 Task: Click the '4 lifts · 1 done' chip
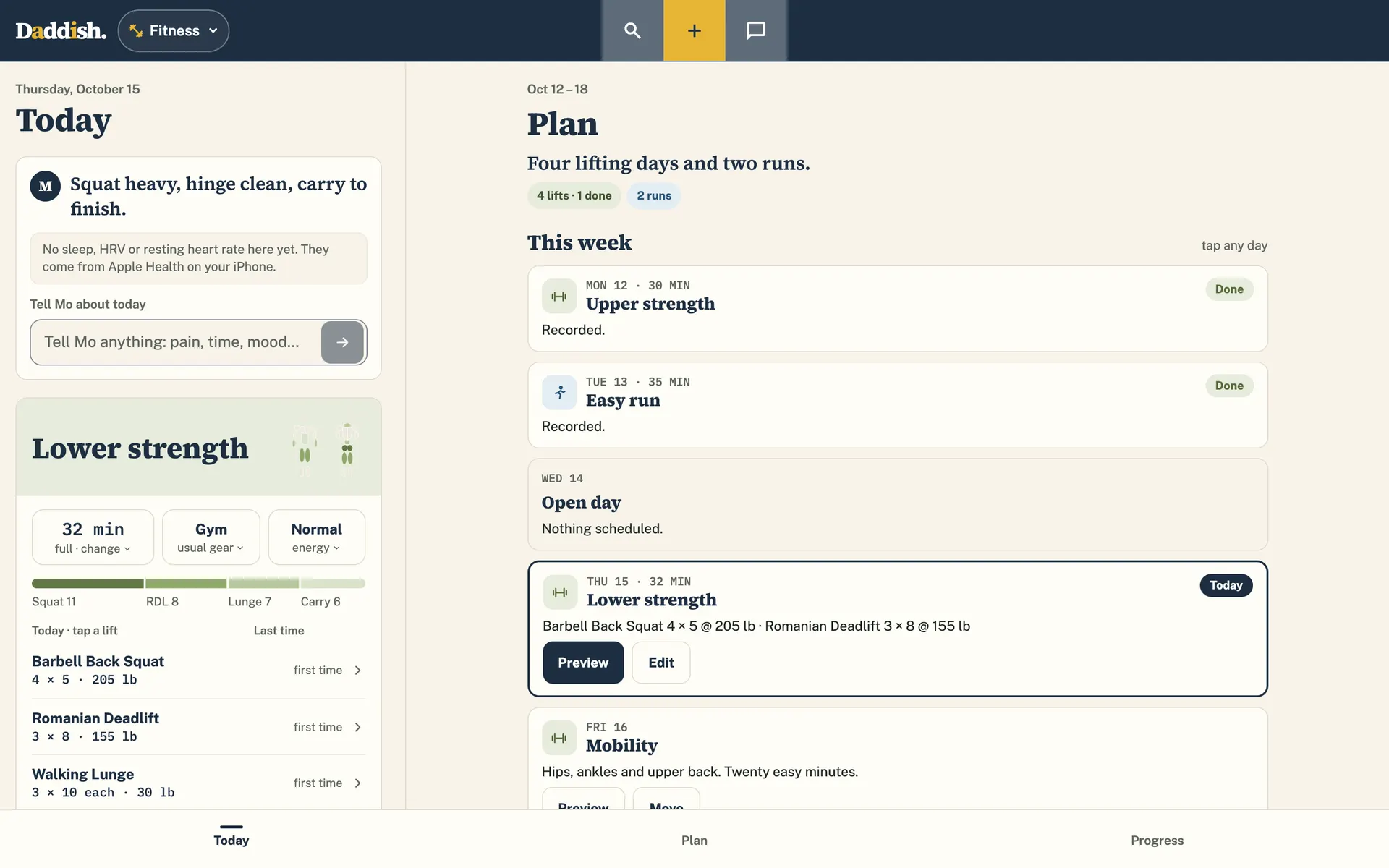coord(574,195)
